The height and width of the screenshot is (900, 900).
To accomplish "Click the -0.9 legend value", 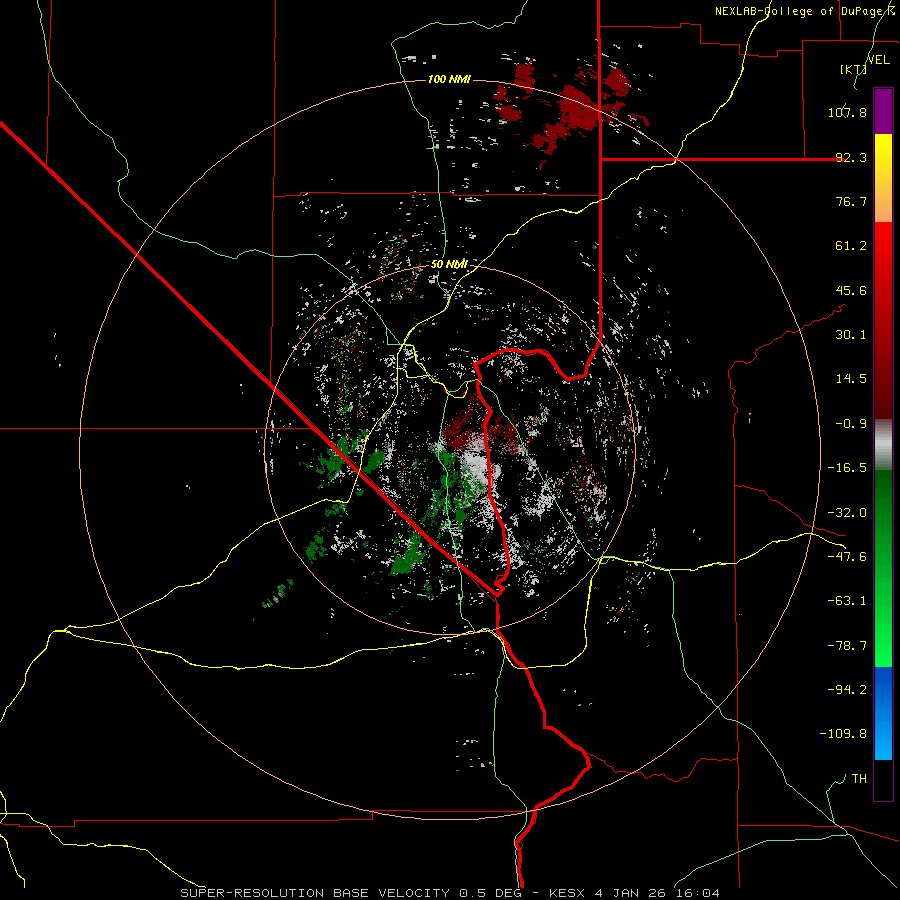I will pos(851,424).
